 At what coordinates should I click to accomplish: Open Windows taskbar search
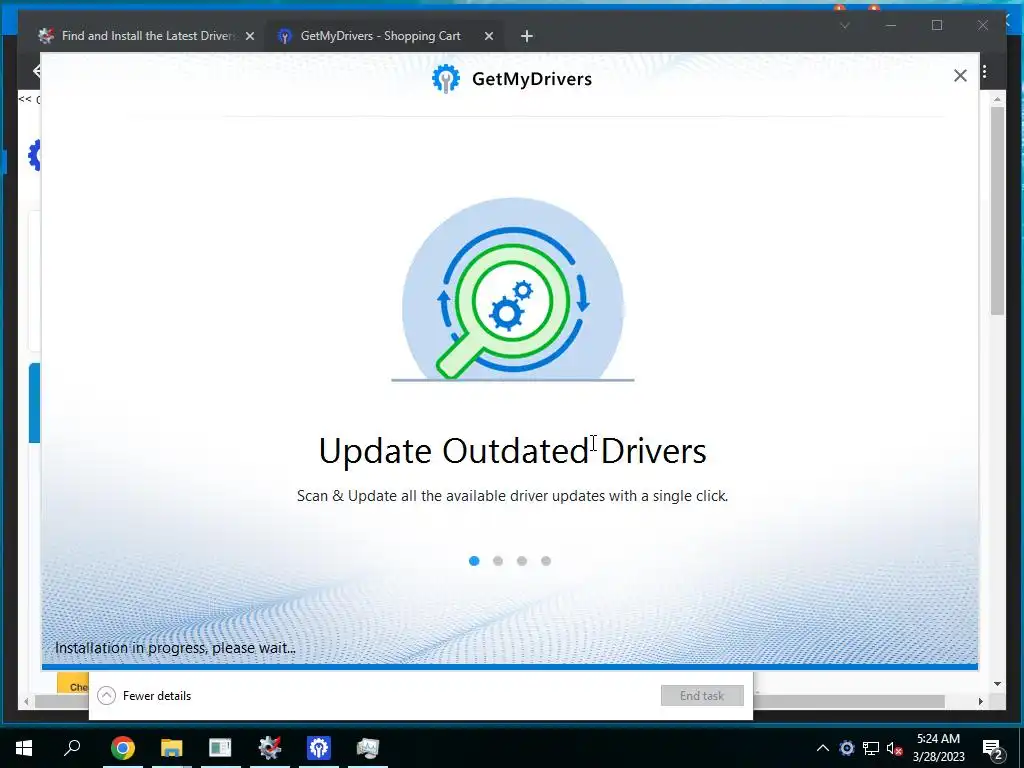click(x=72, y=748)
